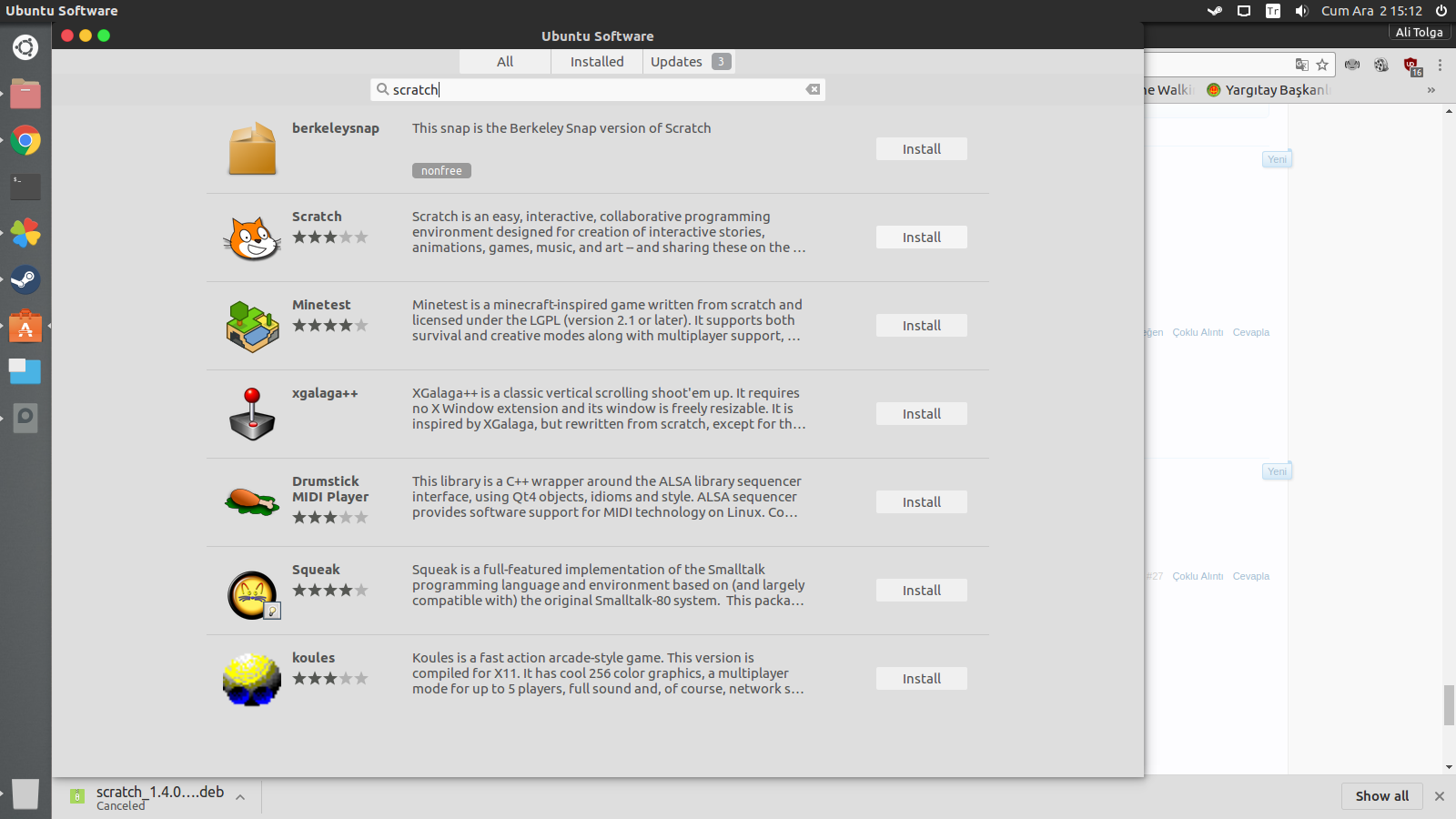Click the lower Cevapla link in Chrome

tap(1251, 576)
